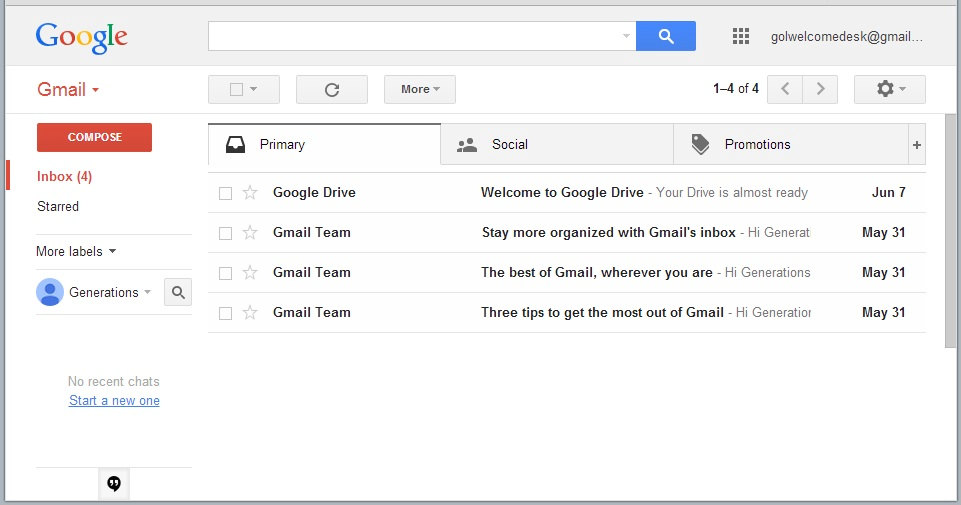Click the 'Jun 7' date
Viewport: 961px width, 505px height.
click(888, 192)
